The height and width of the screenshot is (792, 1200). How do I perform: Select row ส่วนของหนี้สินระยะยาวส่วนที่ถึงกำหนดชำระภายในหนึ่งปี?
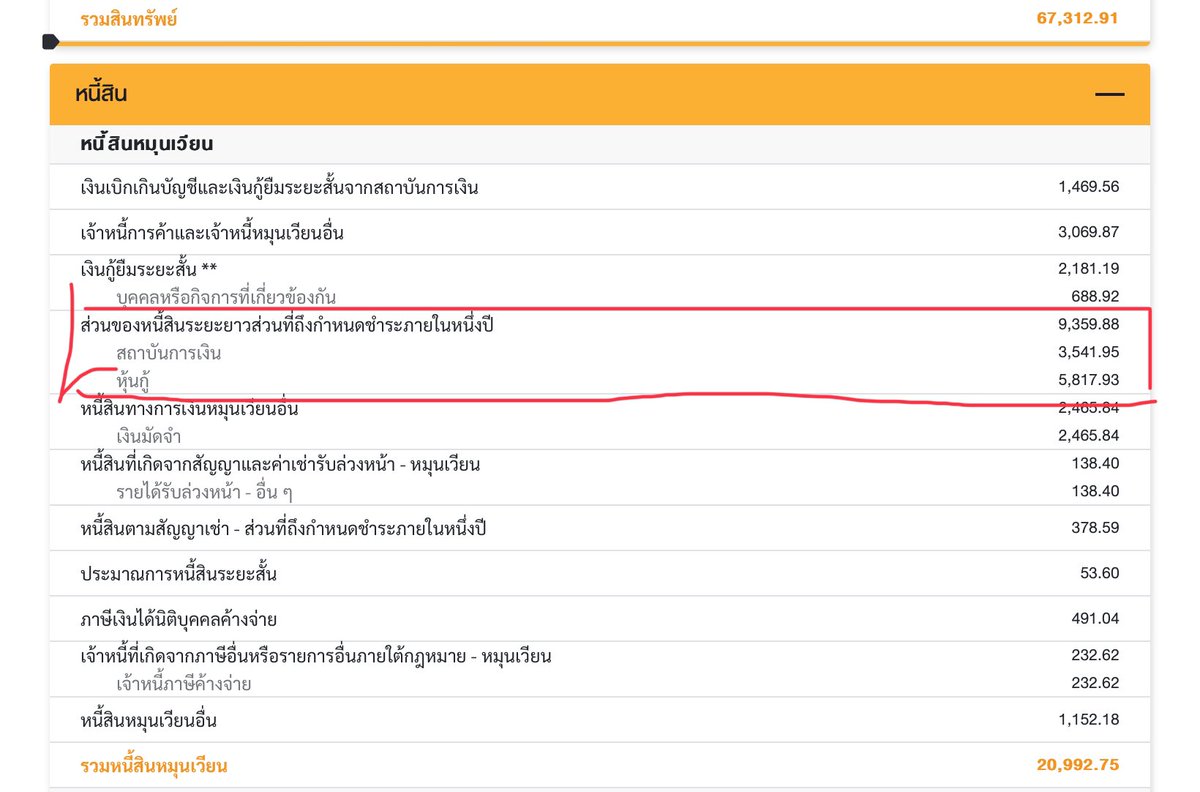(x=600, y=326)
